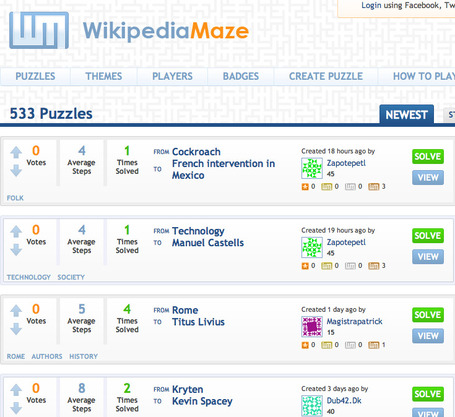Open the Manuel Castells link
The image size is (455, 417).
coord(208,243)
